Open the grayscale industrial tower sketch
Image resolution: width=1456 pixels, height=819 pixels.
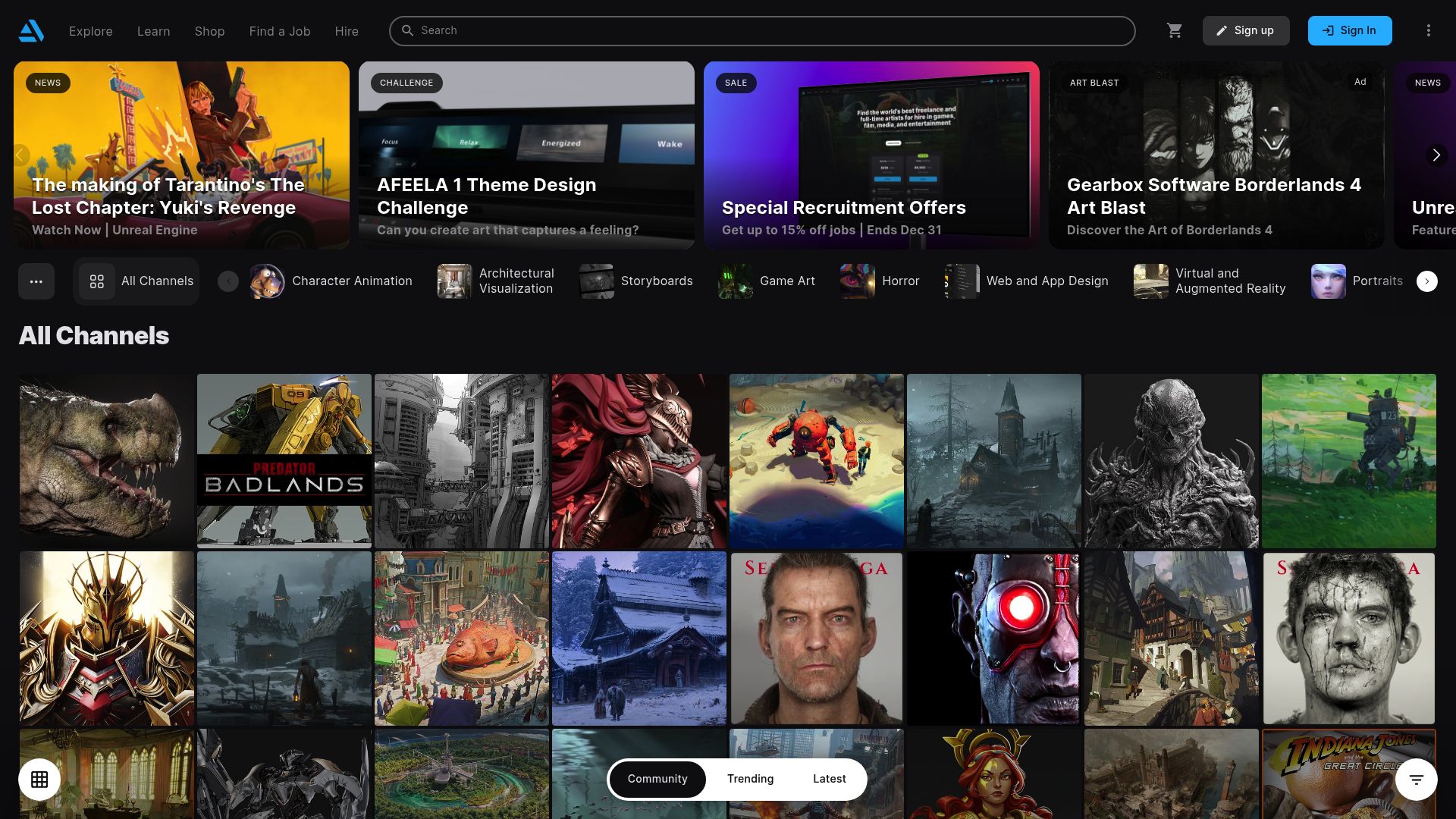tap(462, 461)
